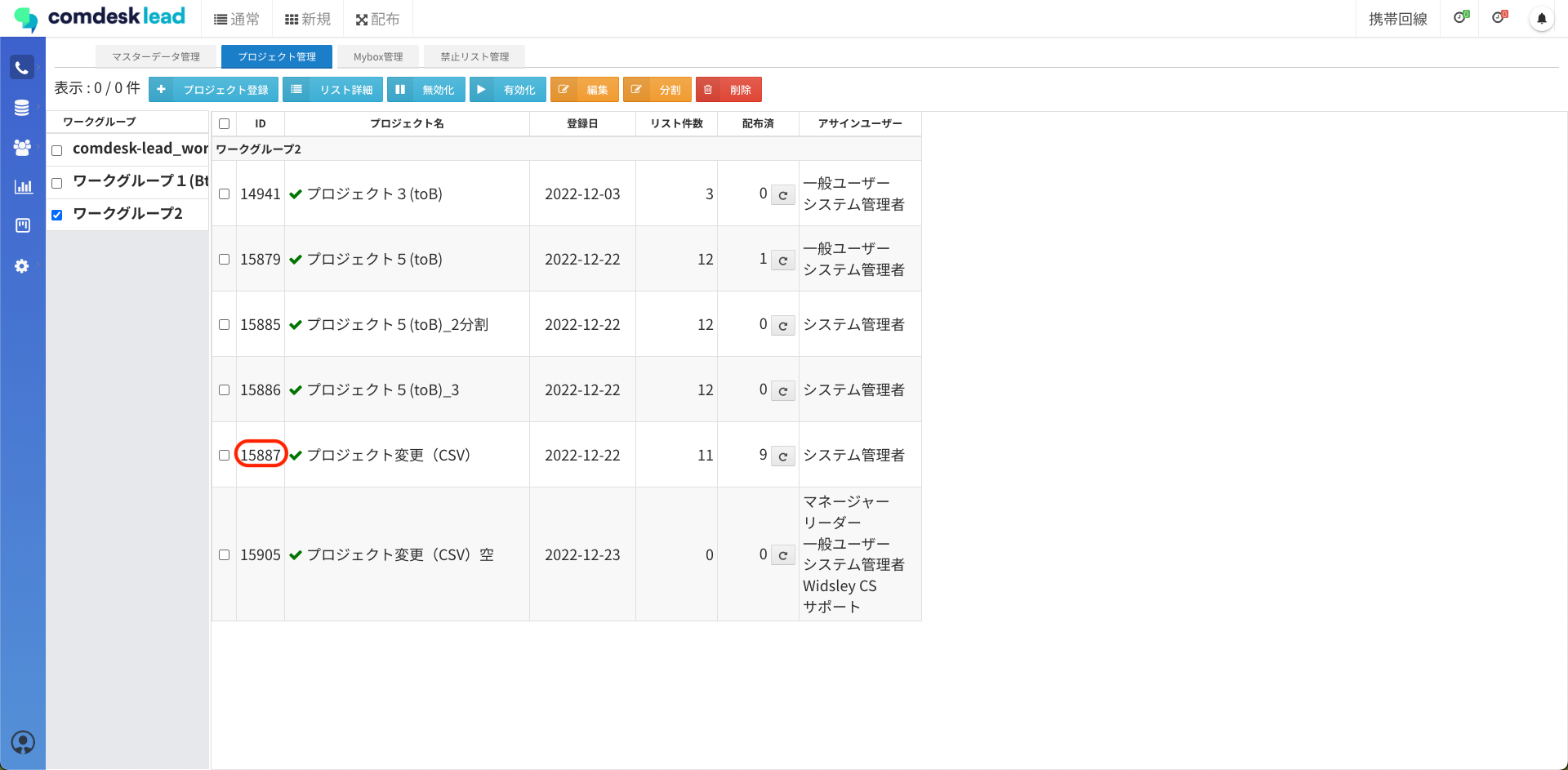Sort by 登録日 column header
1568x770 pixels.
tap(582, 124)
